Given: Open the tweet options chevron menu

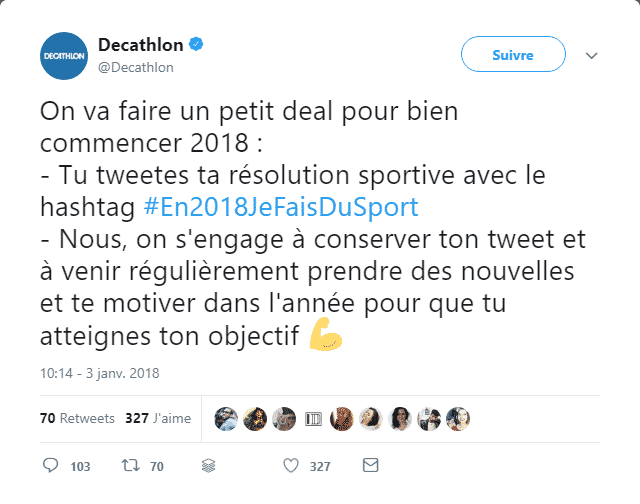Looking at the screenshot, I should (590, 56).
